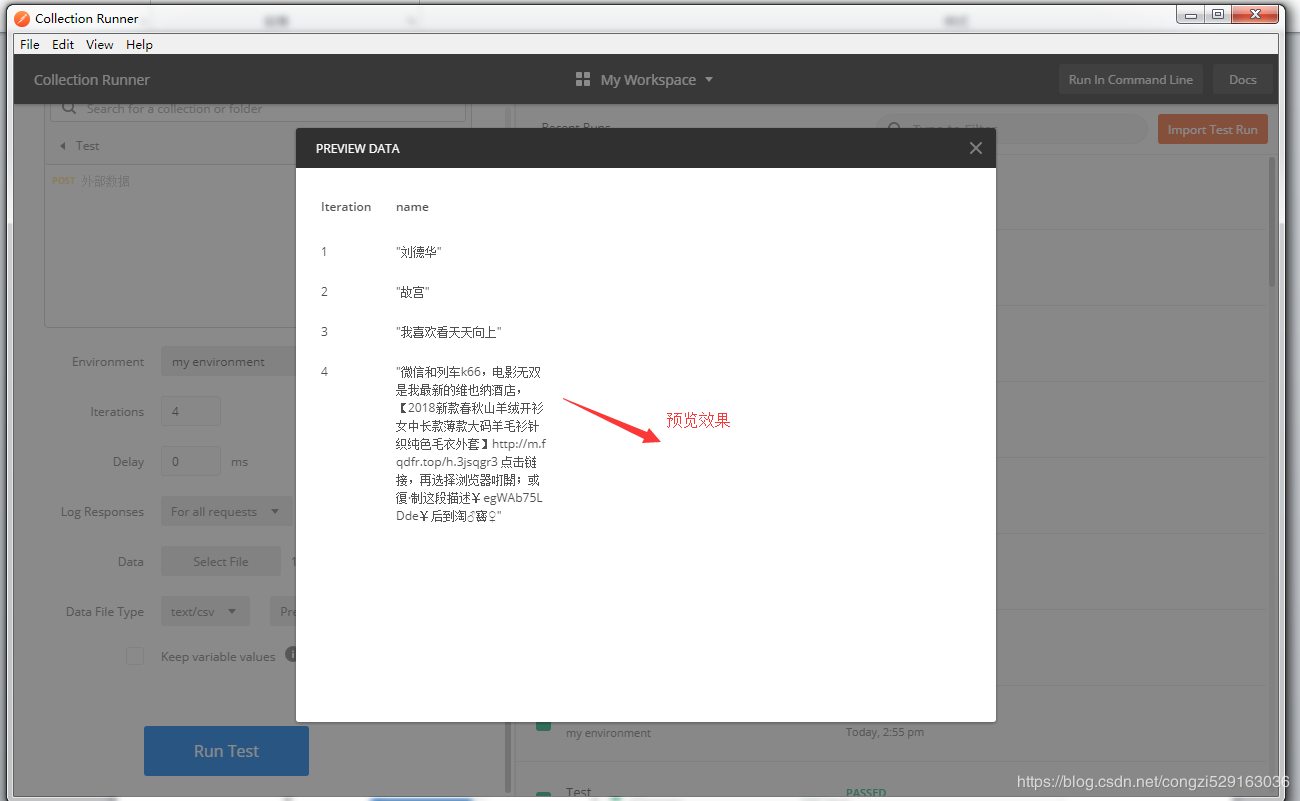1300x801 pixels.
Task: Click the Environment field label
Action: [108, 362]
